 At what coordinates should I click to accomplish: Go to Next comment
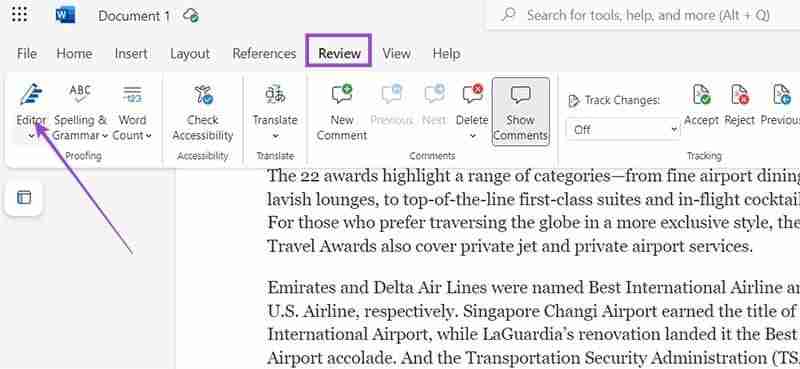point(434,106)
